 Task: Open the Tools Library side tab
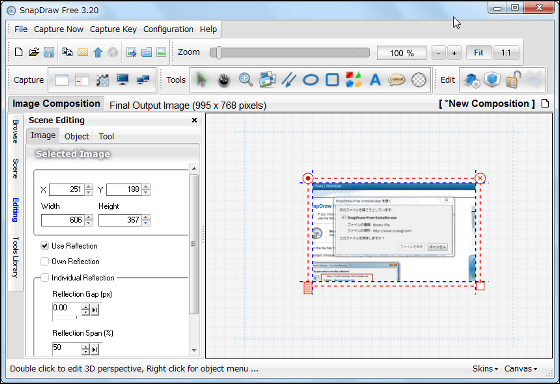[x=15, y=257]
